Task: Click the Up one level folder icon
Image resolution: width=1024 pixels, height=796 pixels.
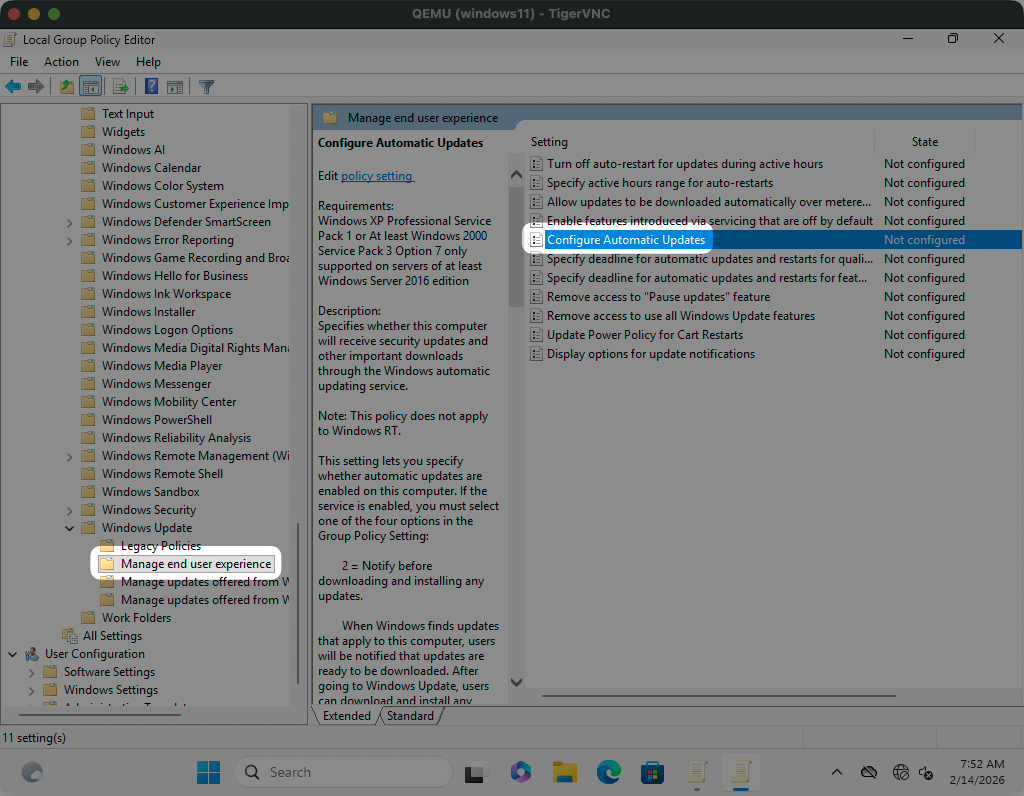Action: tap(66, 87)
